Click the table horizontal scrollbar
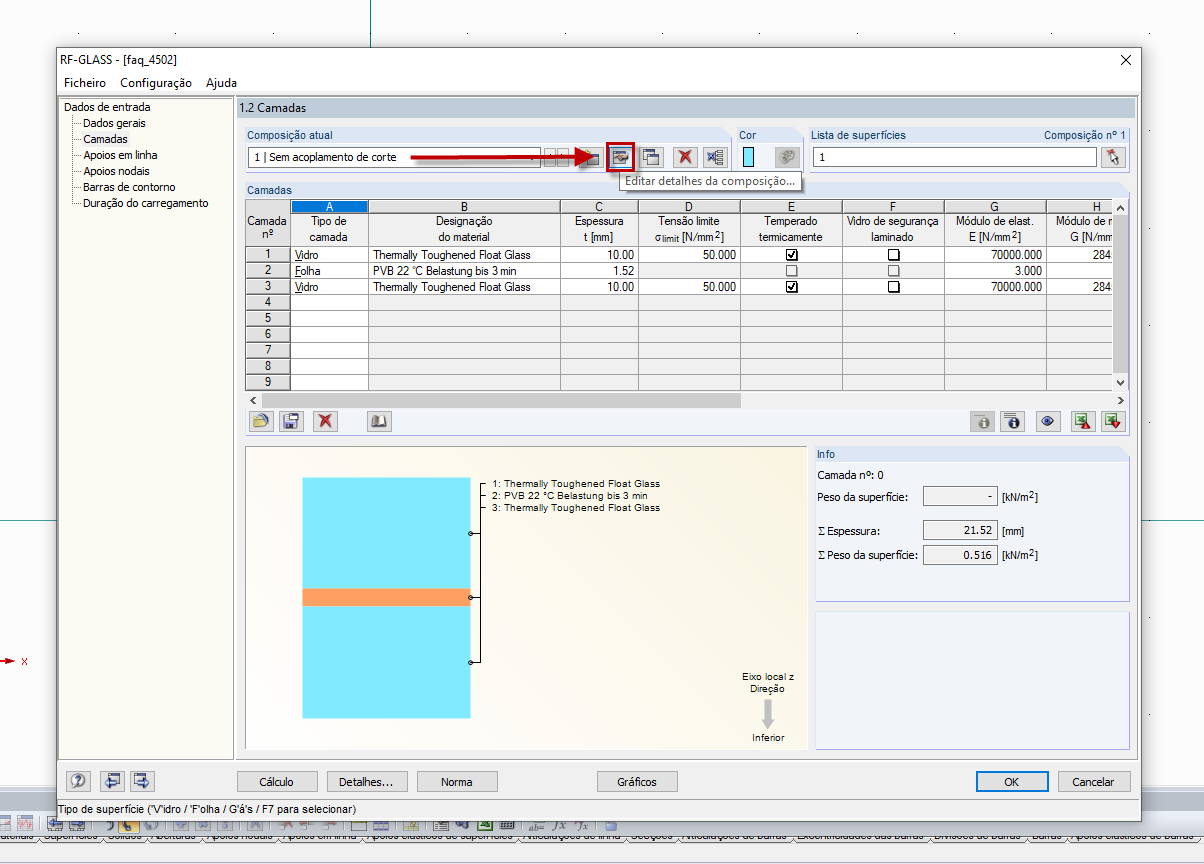 coord(502,400)
